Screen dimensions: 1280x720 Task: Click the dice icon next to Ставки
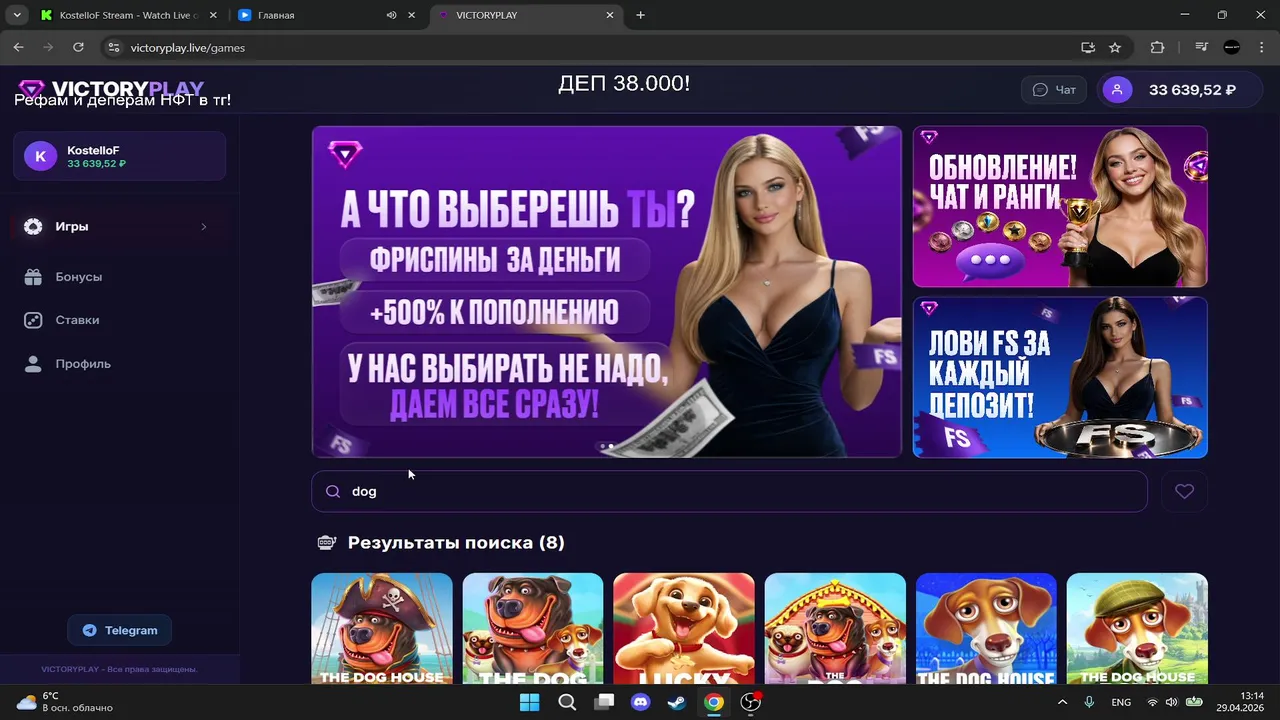tap(33, 320)
